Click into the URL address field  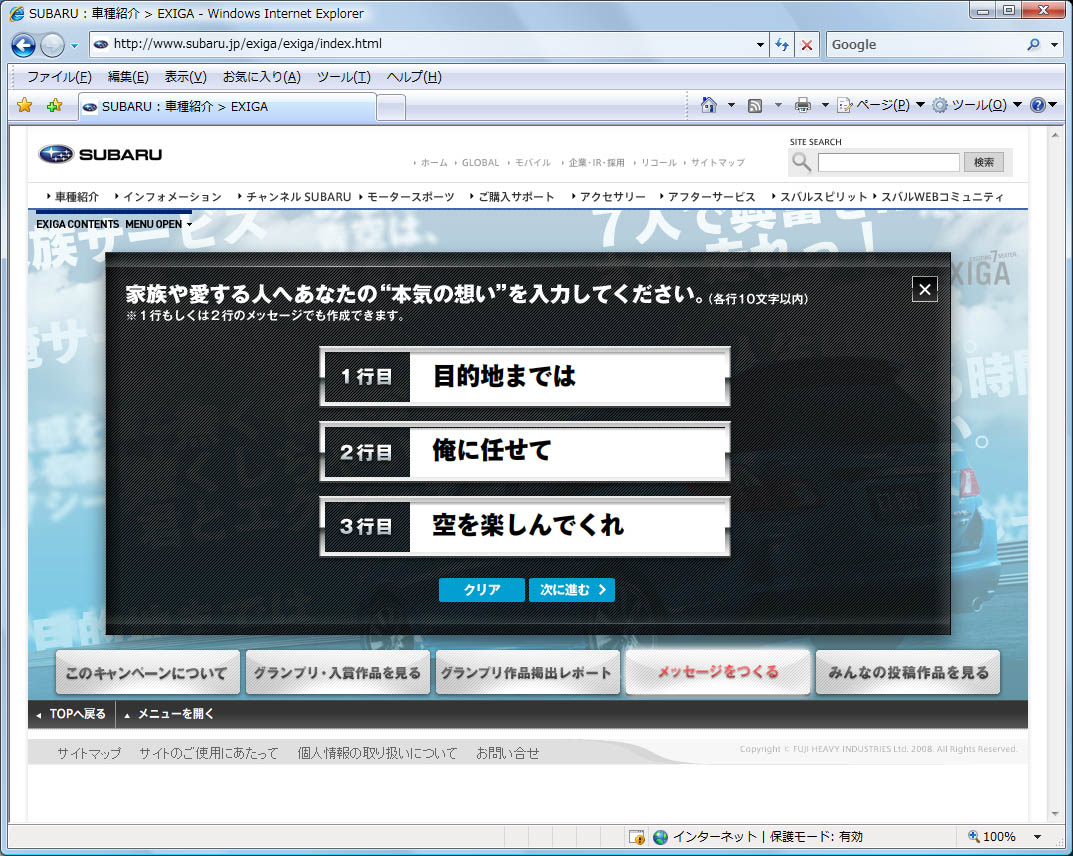[x=431, y=44]
